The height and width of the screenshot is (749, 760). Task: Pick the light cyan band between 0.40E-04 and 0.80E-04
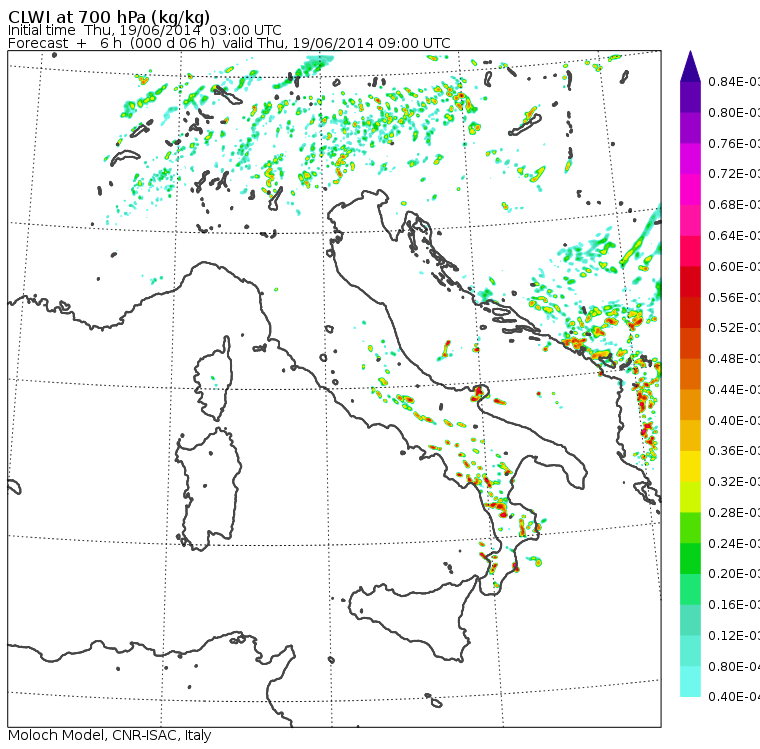pos(691,682)
